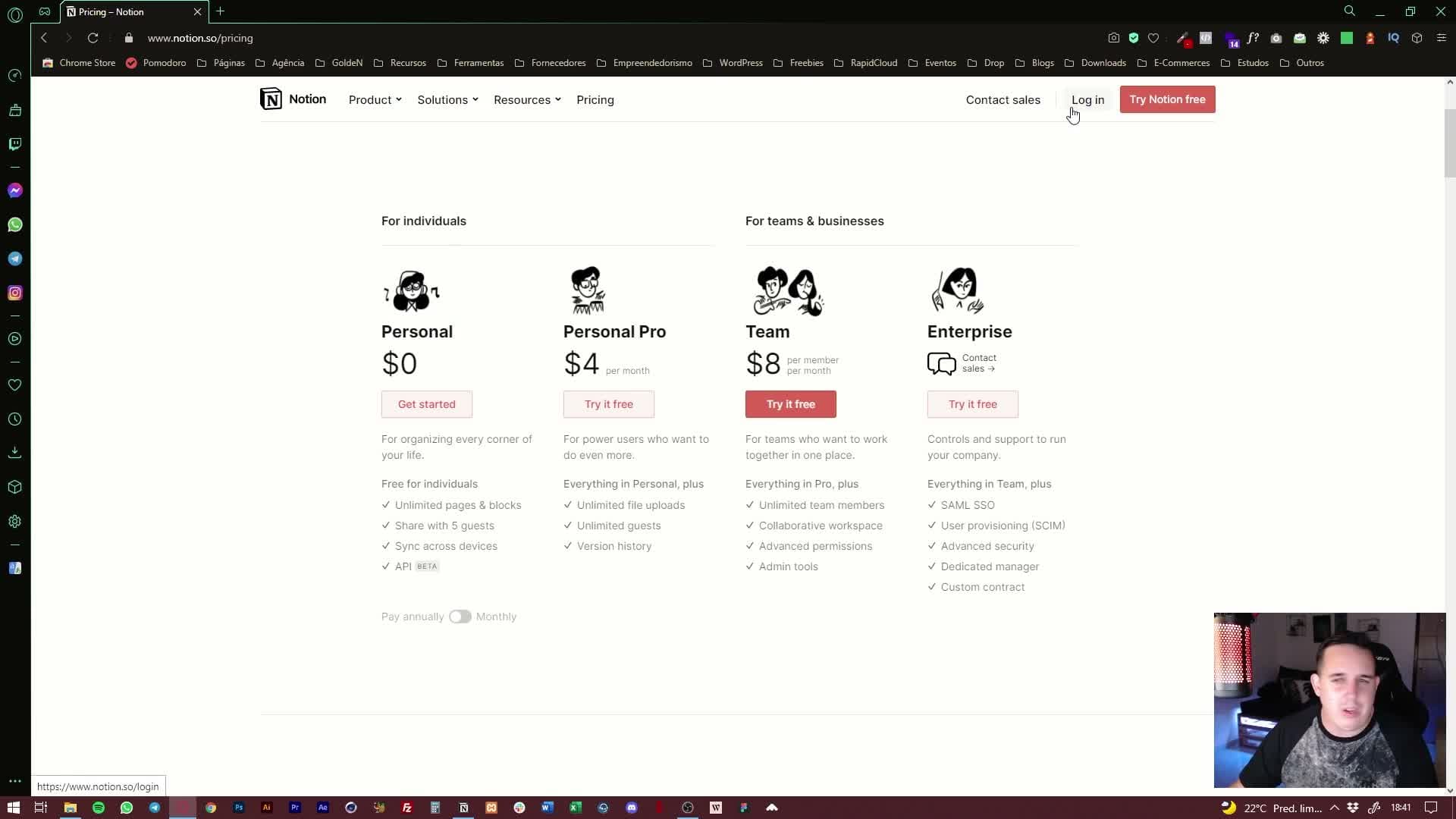The image size is (1456, 819).
Task: Open the Pricing nav item
Action: 595,100
